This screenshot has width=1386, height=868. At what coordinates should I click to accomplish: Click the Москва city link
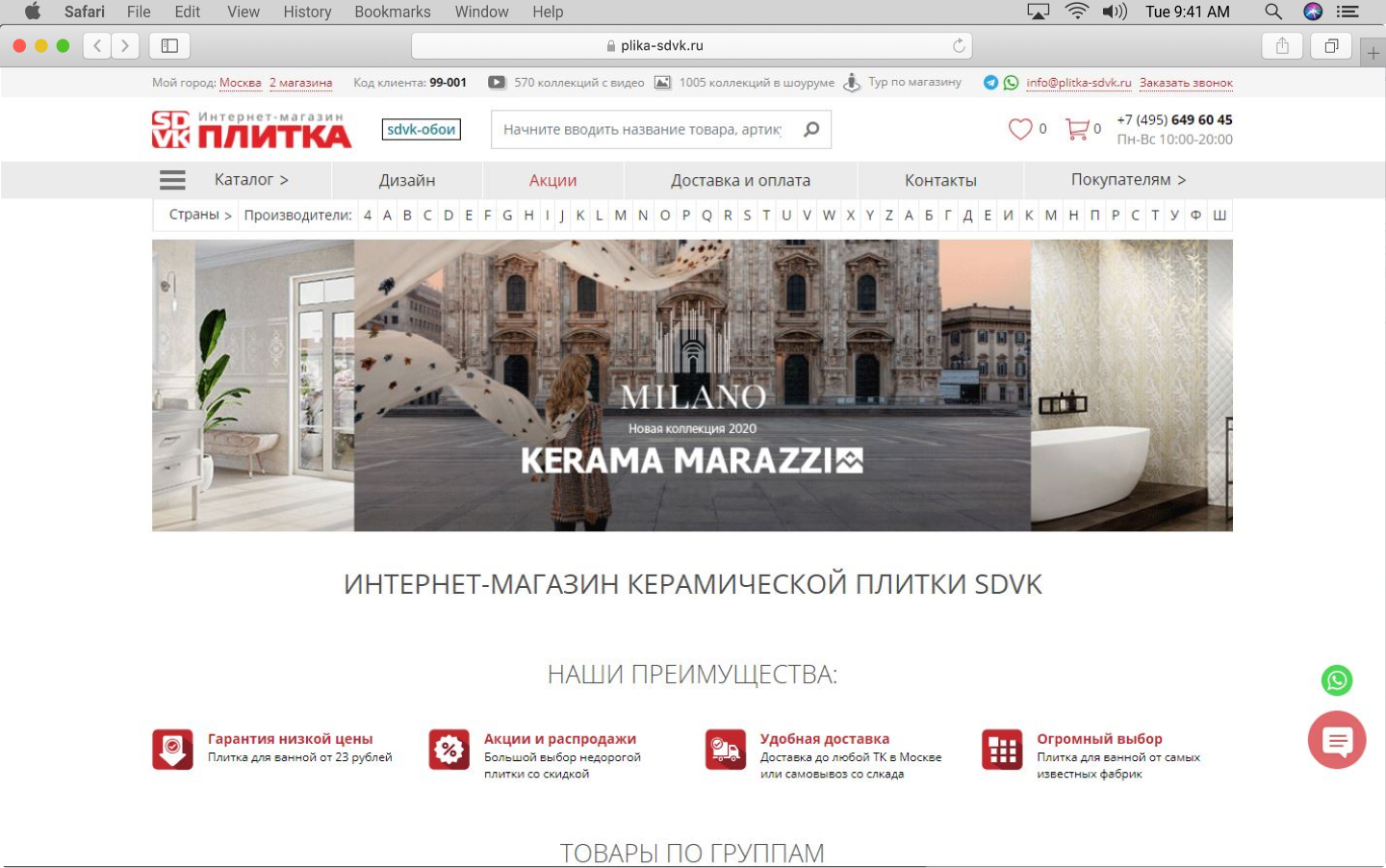(240, 83)
